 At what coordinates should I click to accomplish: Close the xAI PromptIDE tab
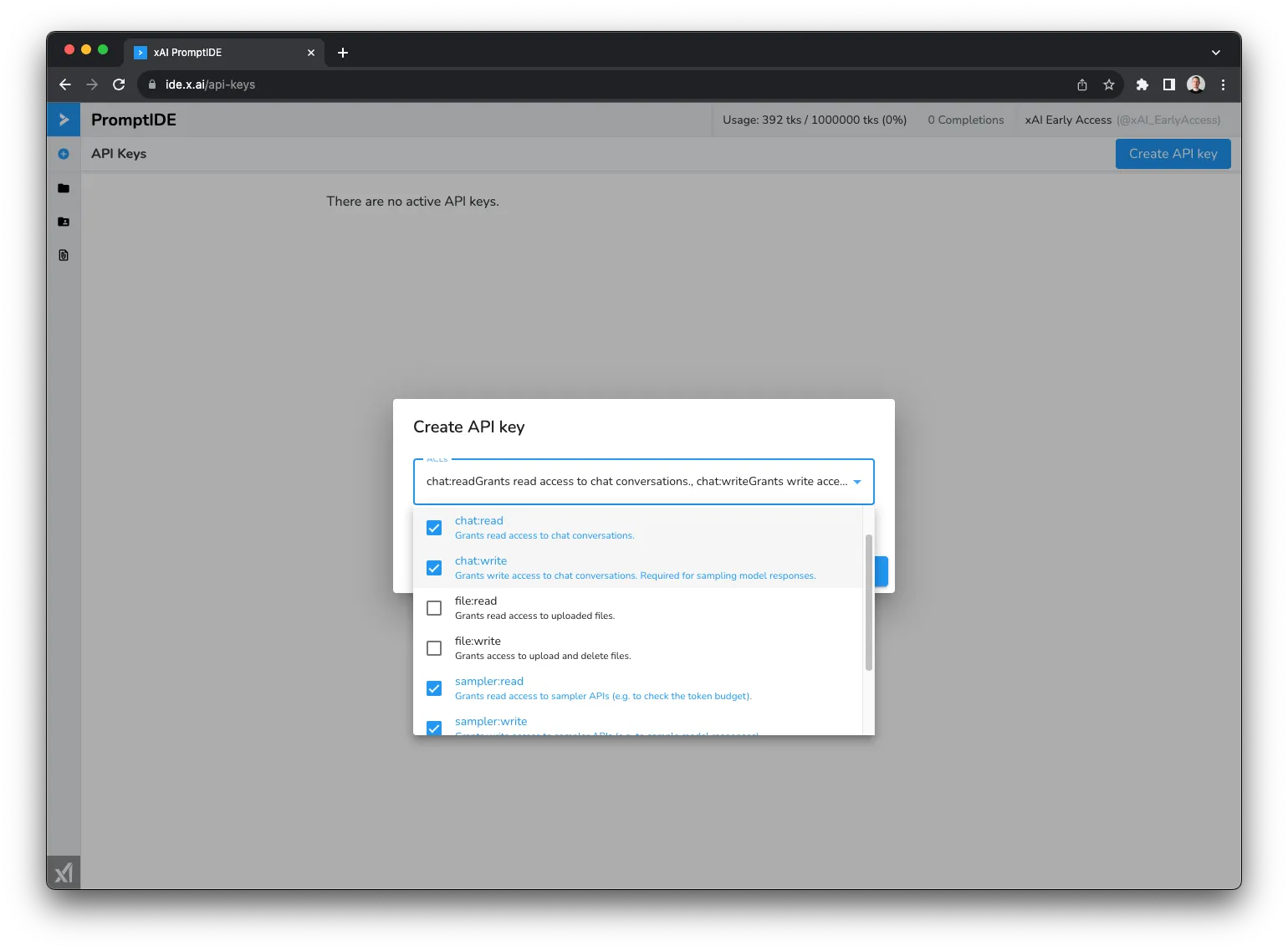(x=311, y=53)
